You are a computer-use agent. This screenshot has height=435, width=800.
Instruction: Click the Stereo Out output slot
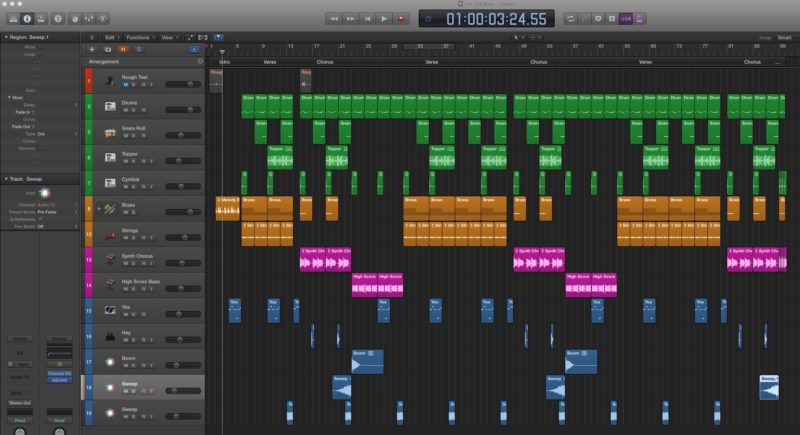[x=20, y=403]
